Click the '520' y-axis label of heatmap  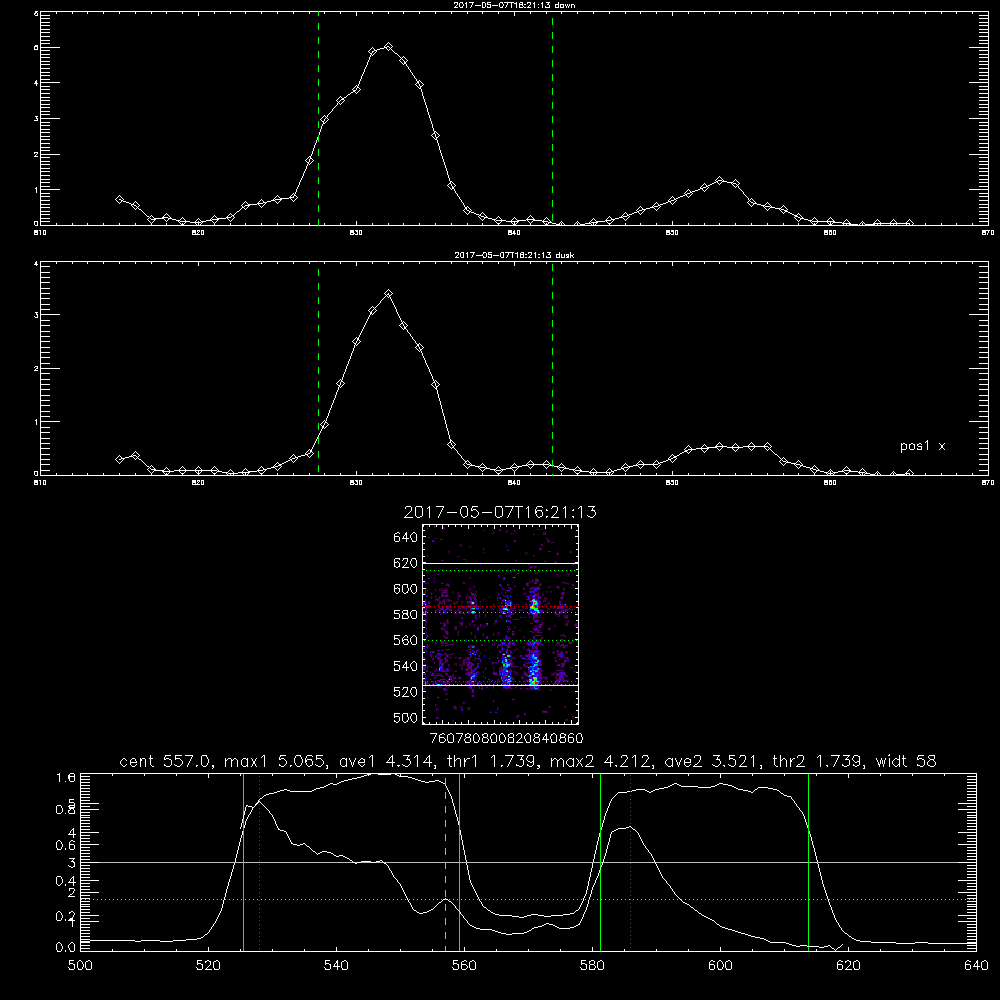click(x=406, y=692)
